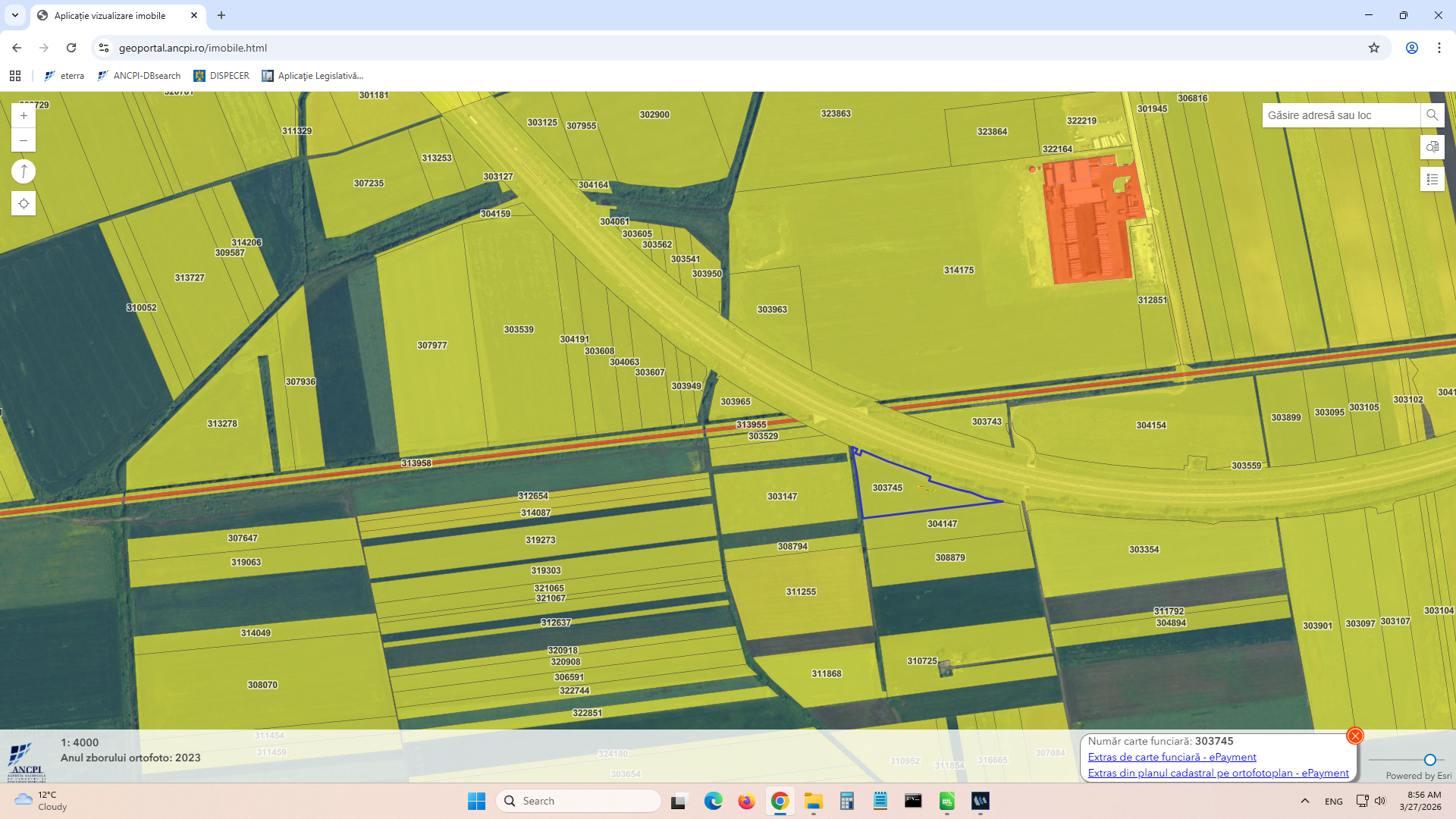Open the basemap gallery tool
Viewport: 1456px width, 819px height.
point(1432,147)
